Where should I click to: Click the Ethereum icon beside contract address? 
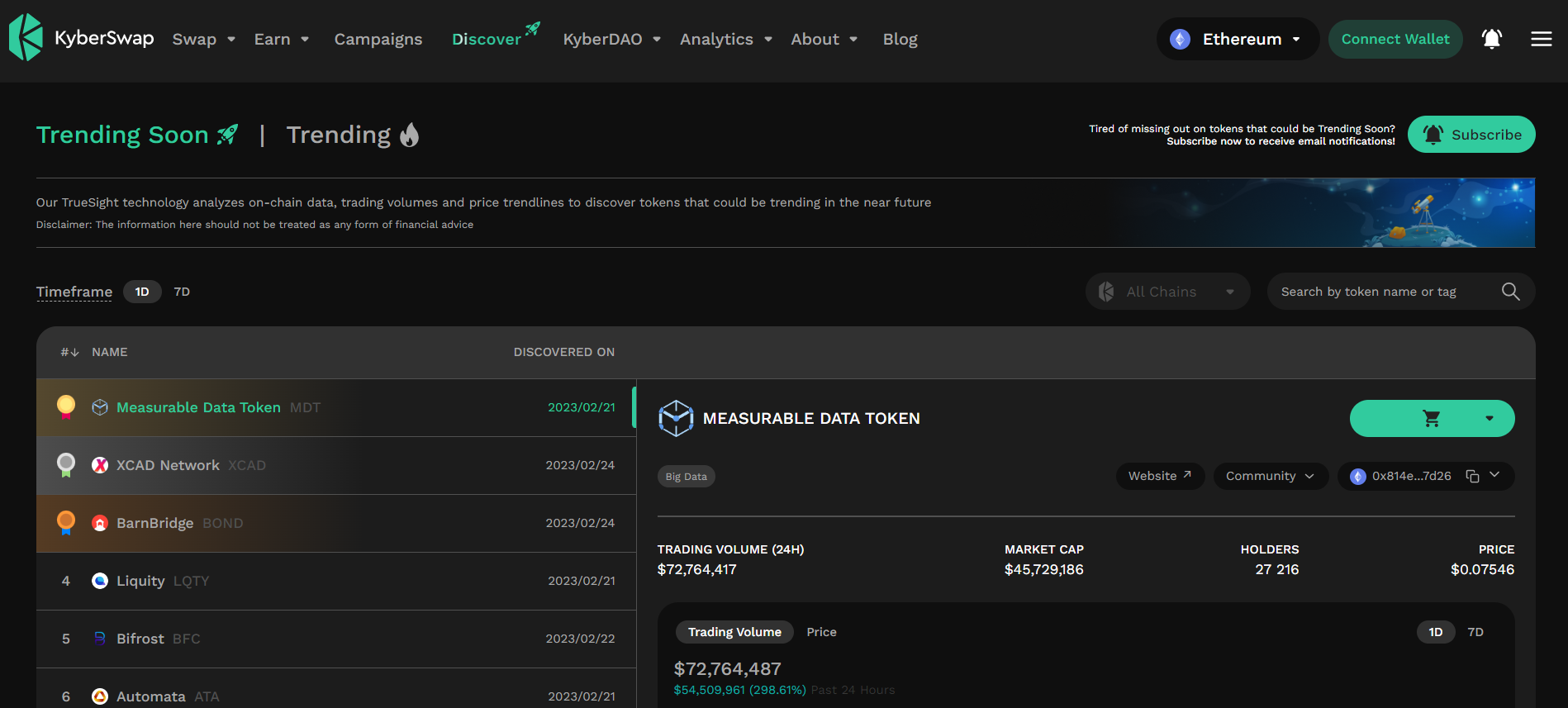click(1357, 477)
